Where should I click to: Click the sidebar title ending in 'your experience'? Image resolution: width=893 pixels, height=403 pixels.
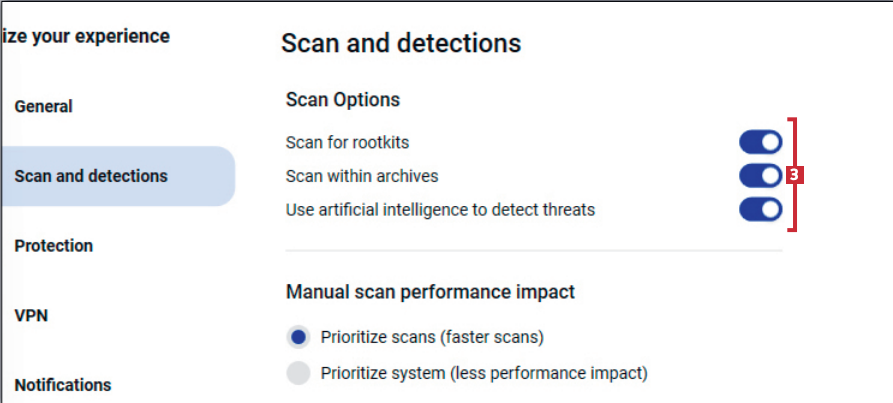[x=86, y=37]
